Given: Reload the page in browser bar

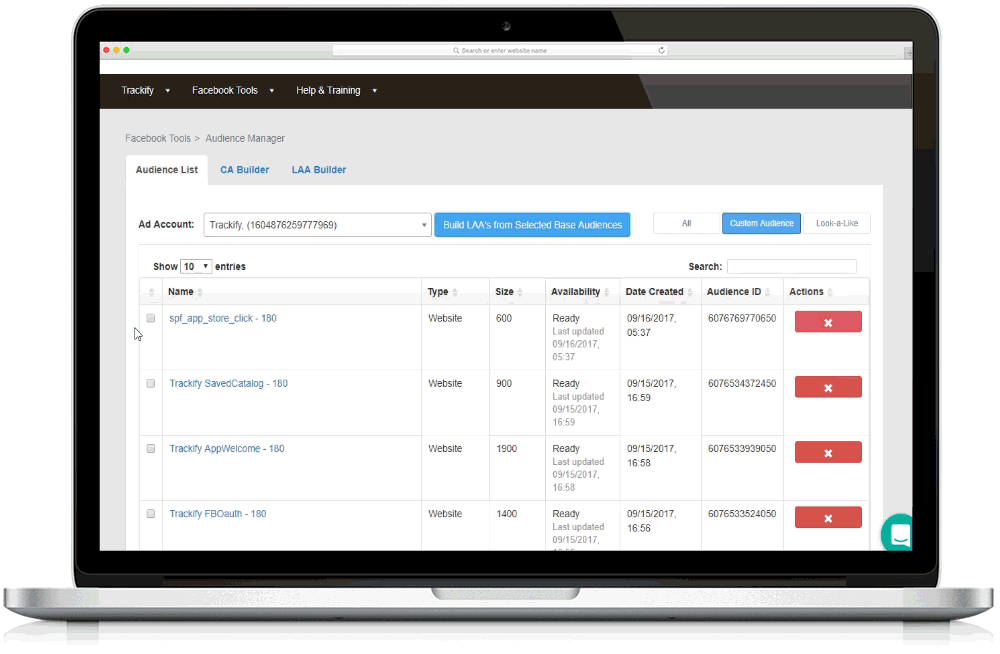Looking at the screenshot, I should pos(661,50).
